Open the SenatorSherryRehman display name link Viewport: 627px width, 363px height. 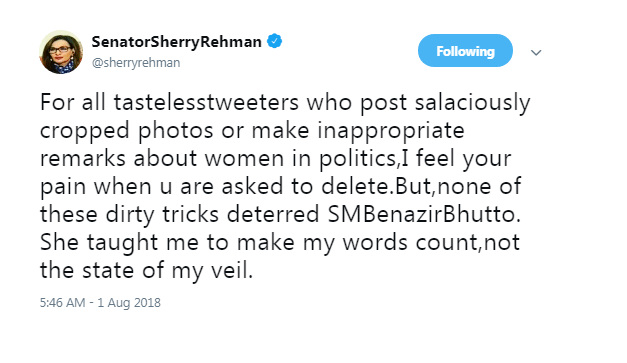coord(176,42)
